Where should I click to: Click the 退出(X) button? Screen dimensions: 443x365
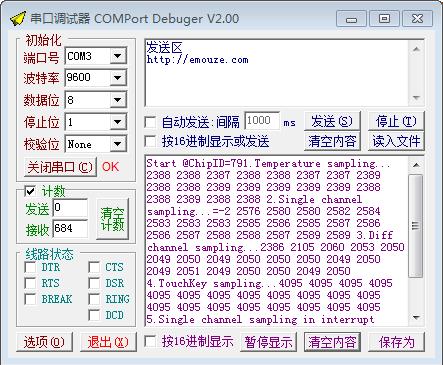click(108, 342)
